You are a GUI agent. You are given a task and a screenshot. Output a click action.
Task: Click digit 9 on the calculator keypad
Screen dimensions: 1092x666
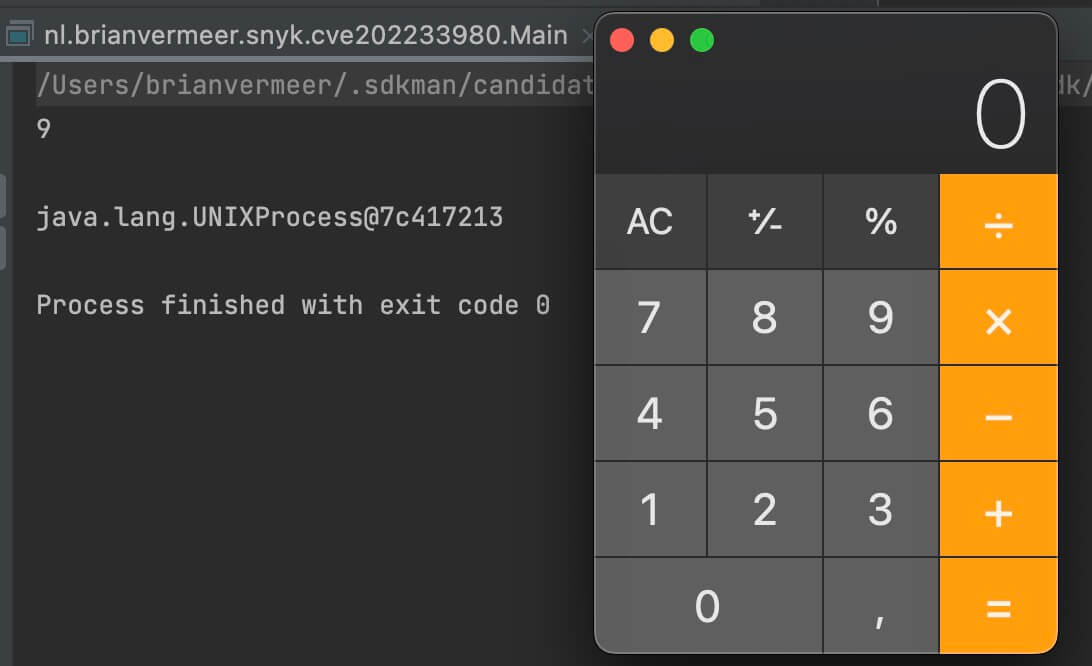pos(881,318)
